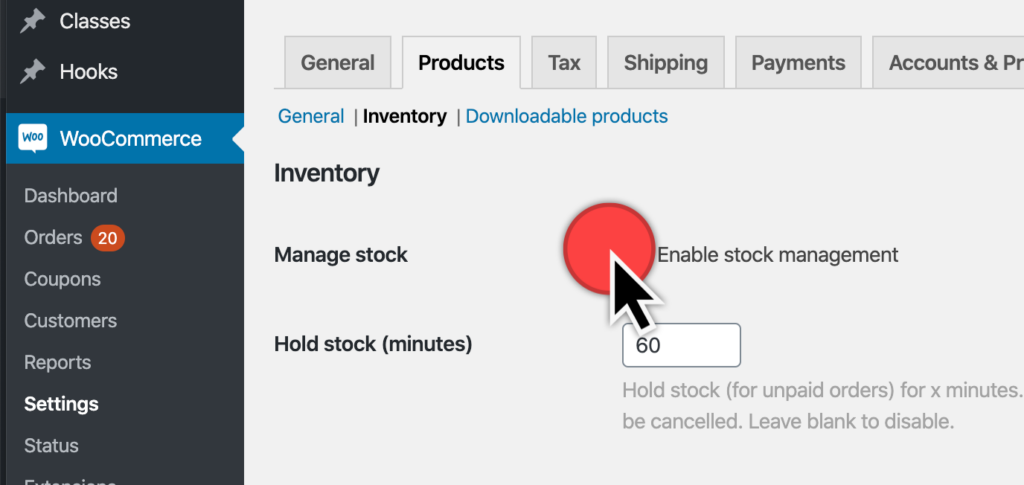Open the Customers page
Viewport: 1024px width, 485px height.
(x=71, y=321)
